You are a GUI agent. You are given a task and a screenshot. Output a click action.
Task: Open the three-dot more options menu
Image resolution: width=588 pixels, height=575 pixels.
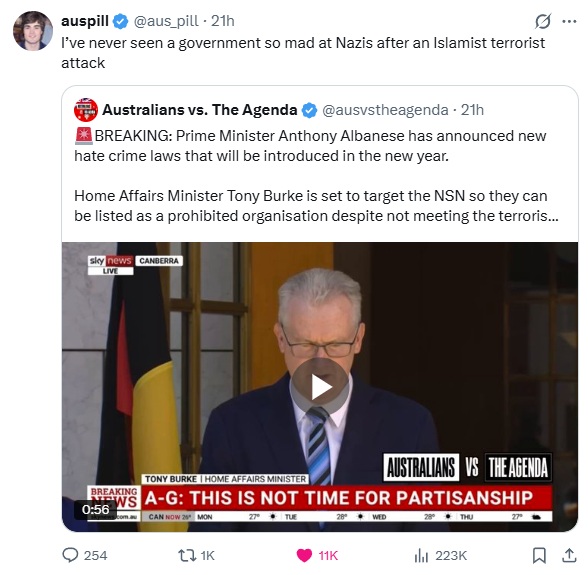coord(569,21)
